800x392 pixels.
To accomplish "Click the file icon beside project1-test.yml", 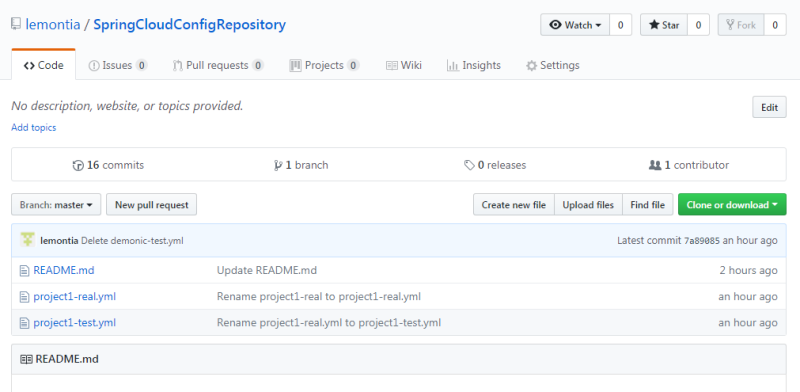I will [x=24, y=323].
